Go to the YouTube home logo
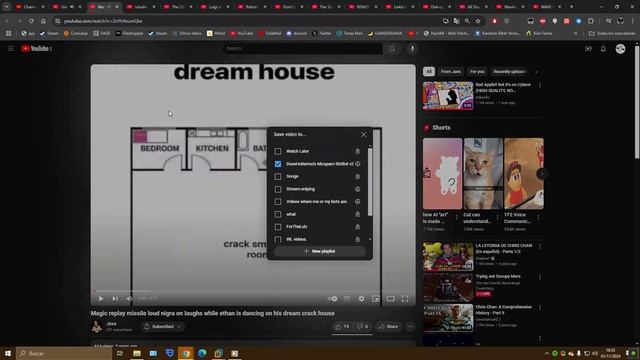This screenshot has width=640, height=360. [36, 49]
